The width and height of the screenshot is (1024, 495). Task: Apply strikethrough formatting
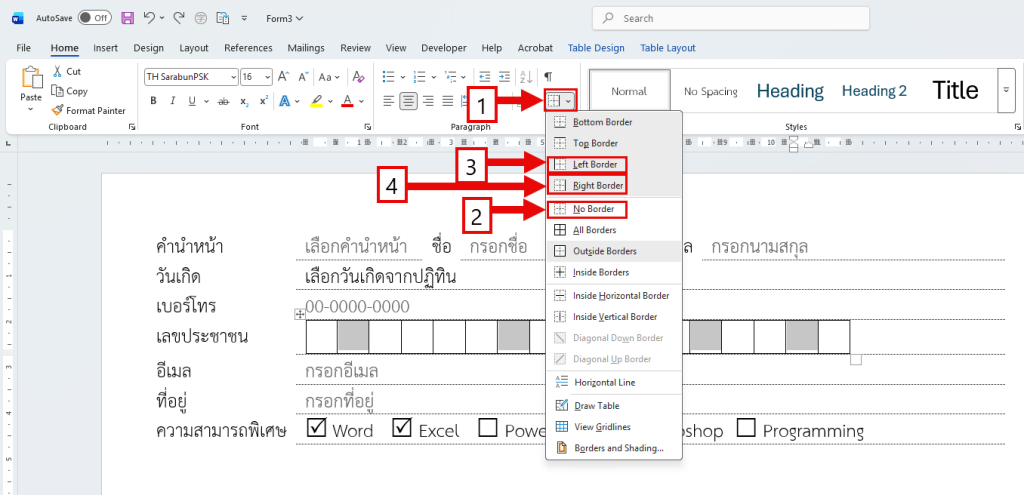tap(223, 101)
